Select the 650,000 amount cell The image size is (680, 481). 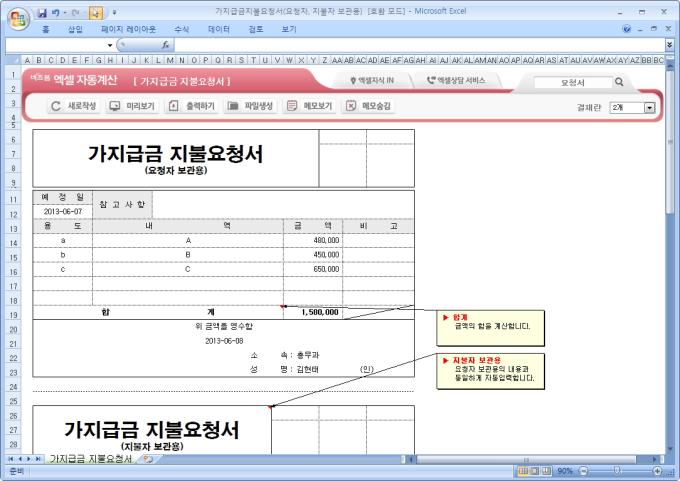[313, 269]
